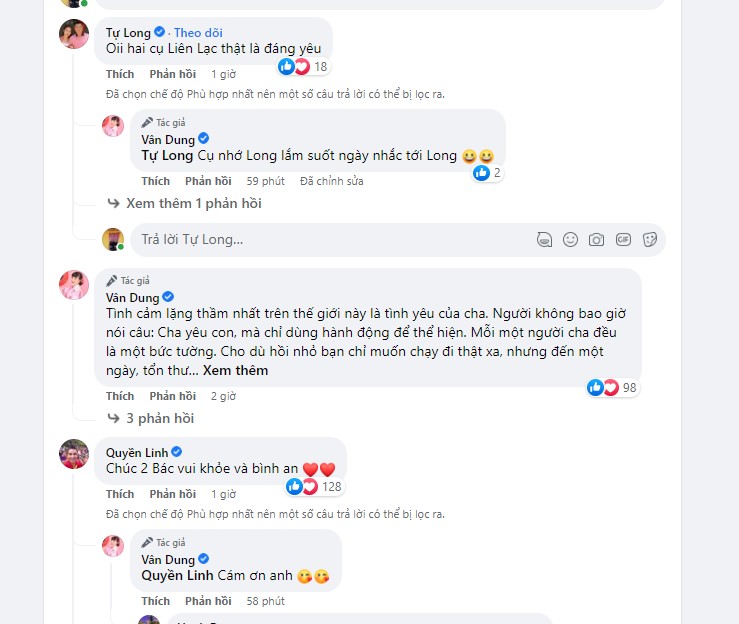The width and height of the screenshot is (739, 624).
Task: Open the GIF picker in the reply box
Action: tap(622, 240)
